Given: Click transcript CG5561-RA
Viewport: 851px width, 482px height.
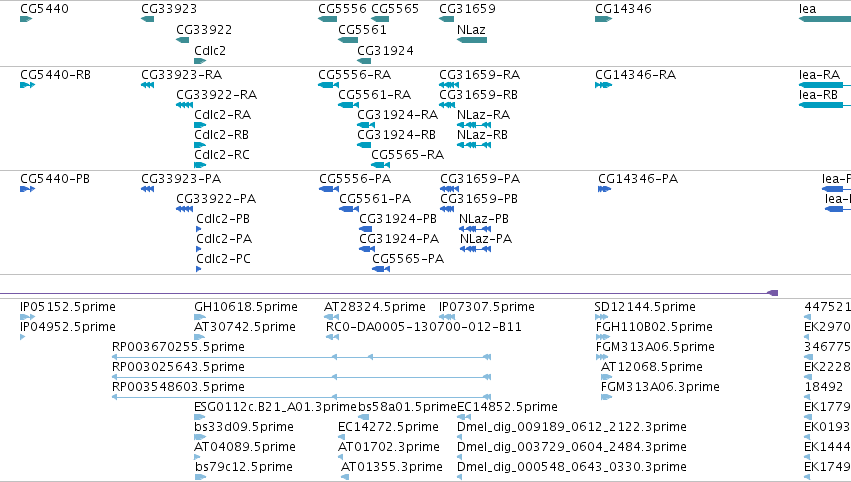Looking at the screenshot, I should pyautogui.click(x=374, y=95).
